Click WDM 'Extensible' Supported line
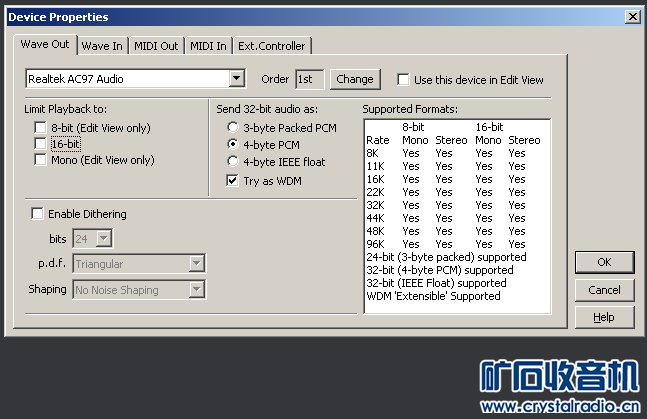Screen dimensions: 647x419 pyautogui.click(x=433, y=296)
